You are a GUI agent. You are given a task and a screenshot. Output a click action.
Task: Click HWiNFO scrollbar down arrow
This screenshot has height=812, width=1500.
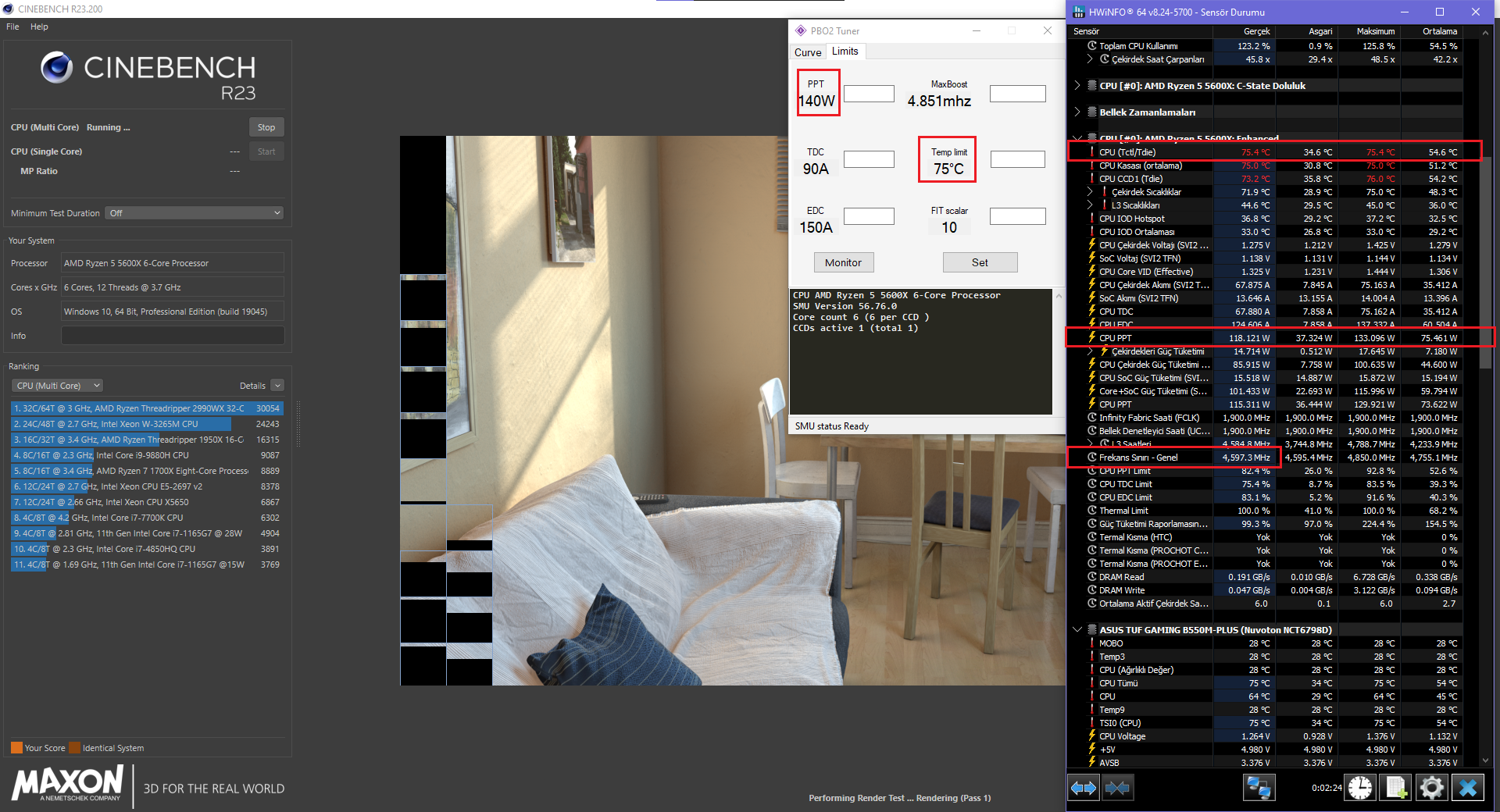click(1484, 760)
